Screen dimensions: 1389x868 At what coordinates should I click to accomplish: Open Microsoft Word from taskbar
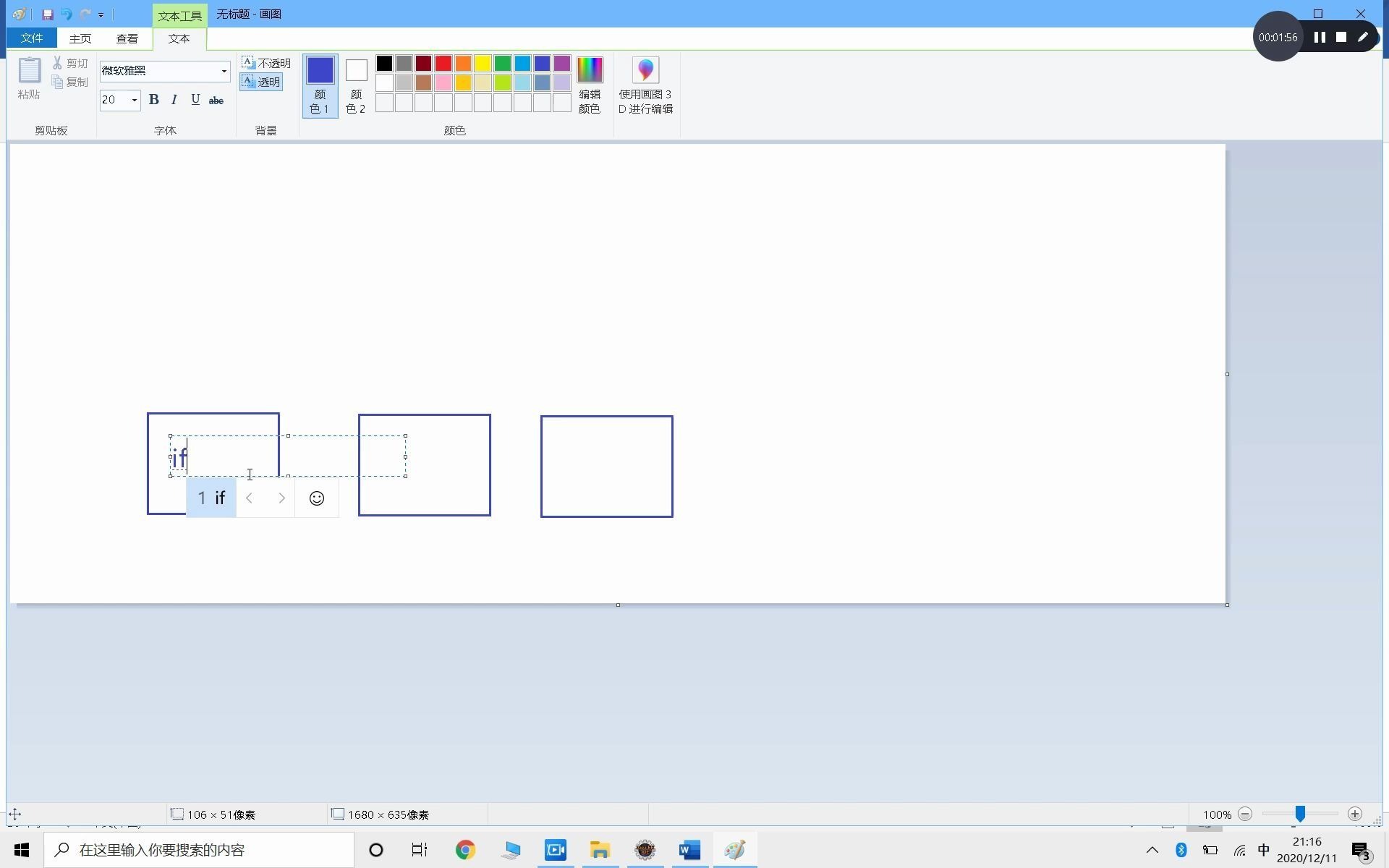coord(689,850)
